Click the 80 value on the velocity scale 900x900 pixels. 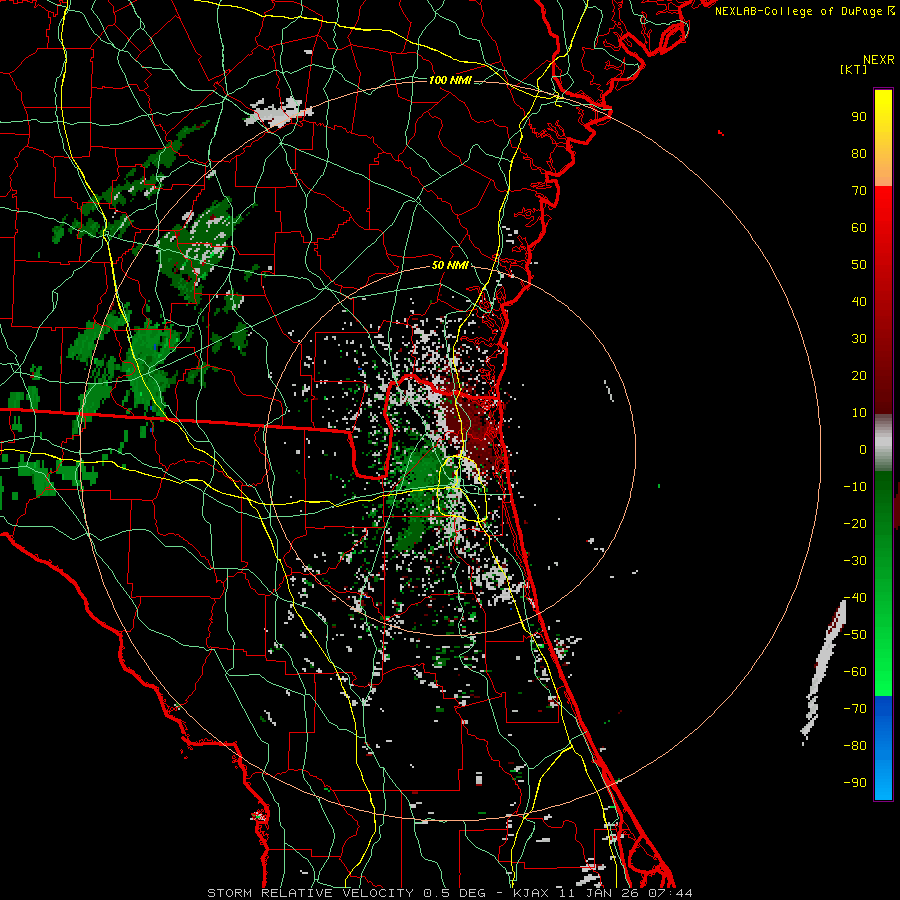[859, 153]
